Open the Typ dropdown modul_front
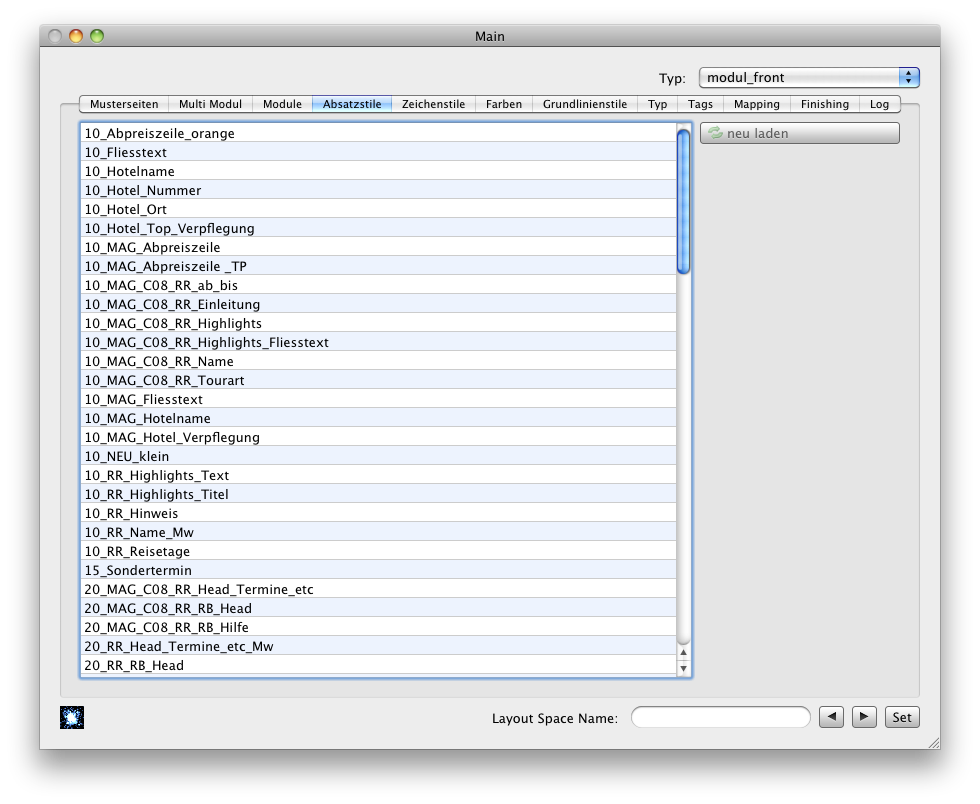Screen dimensions: 980x804 [x=808, y=78]
